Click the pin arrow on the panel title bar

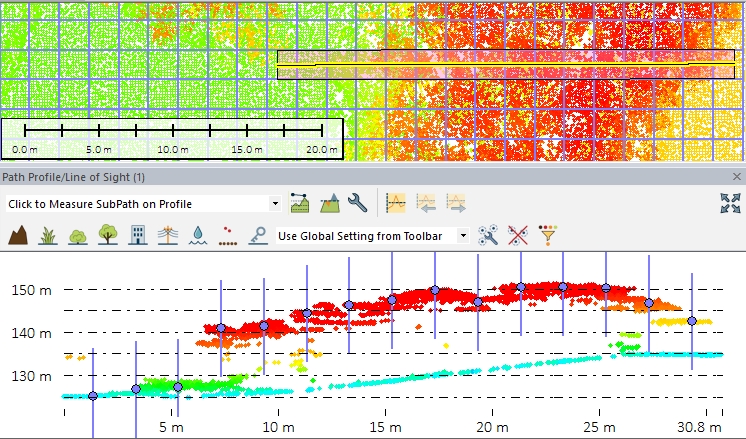(737, 176)
